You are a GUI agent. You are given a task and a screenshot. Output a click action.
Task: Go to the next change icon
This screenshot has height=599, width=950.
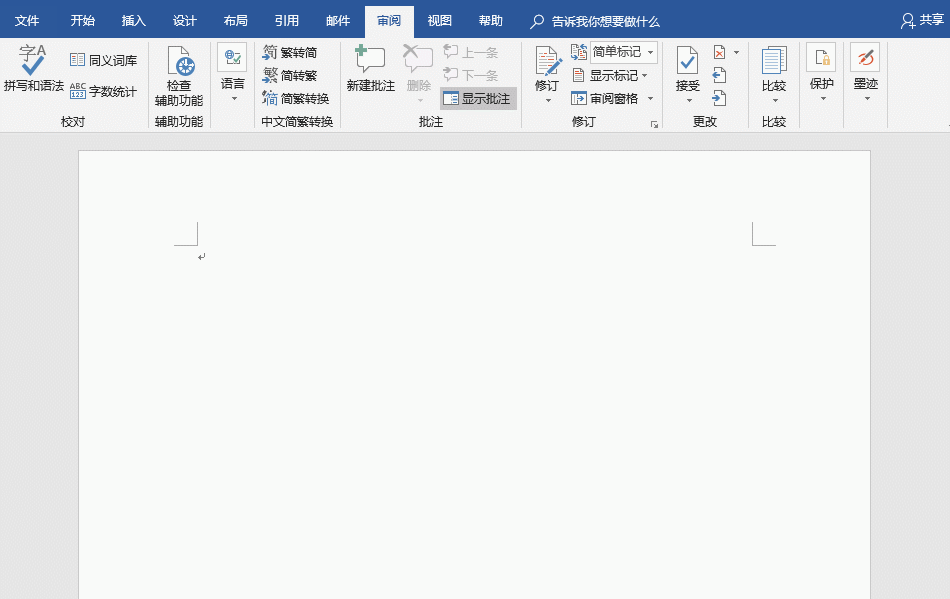tap(719, 98)
